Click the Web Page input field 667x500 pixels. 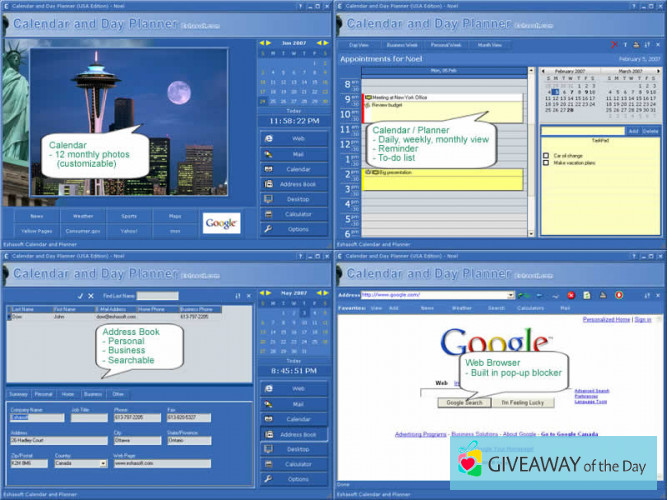(x=162, y=463)
